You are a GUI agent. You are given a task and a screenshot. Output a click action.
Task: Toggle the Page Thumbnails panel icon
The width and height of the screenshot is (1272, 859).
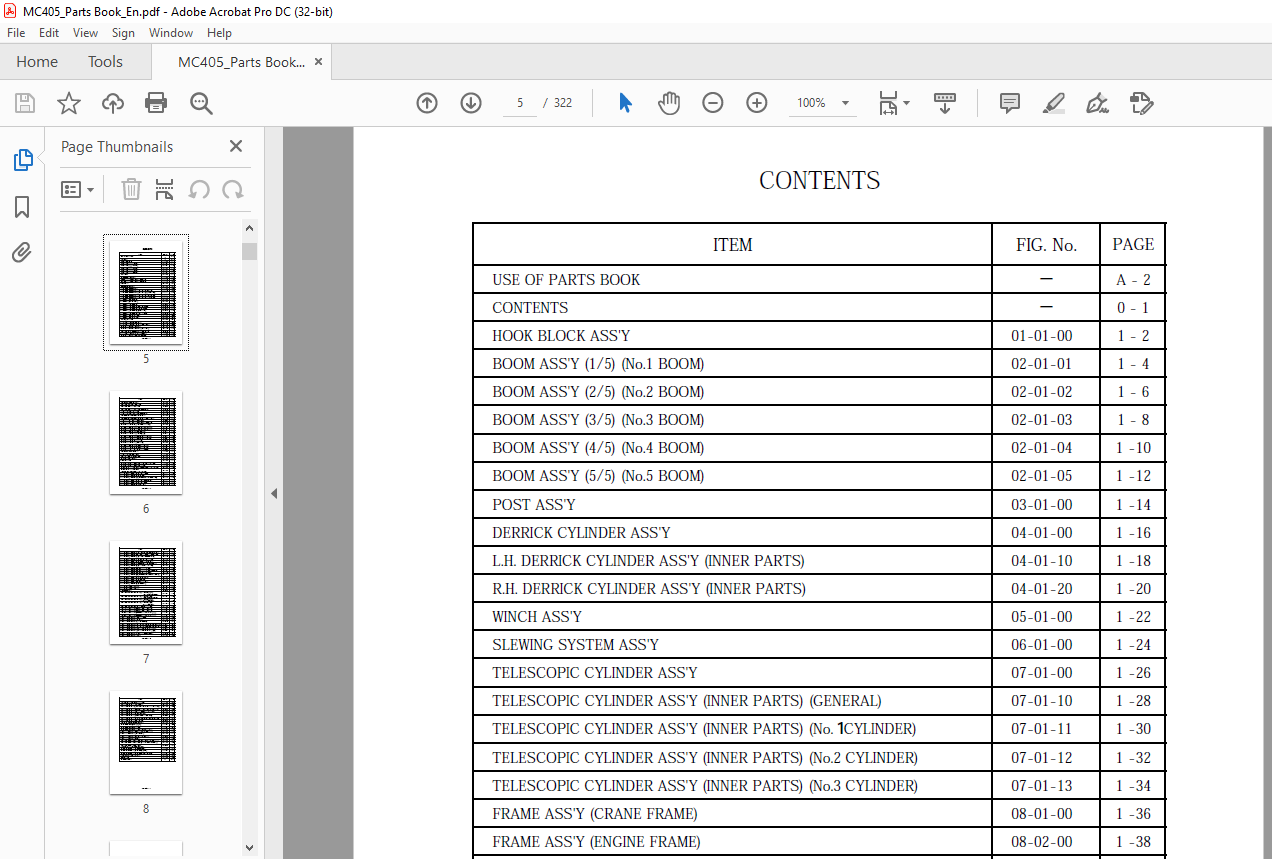click(22, 160)
